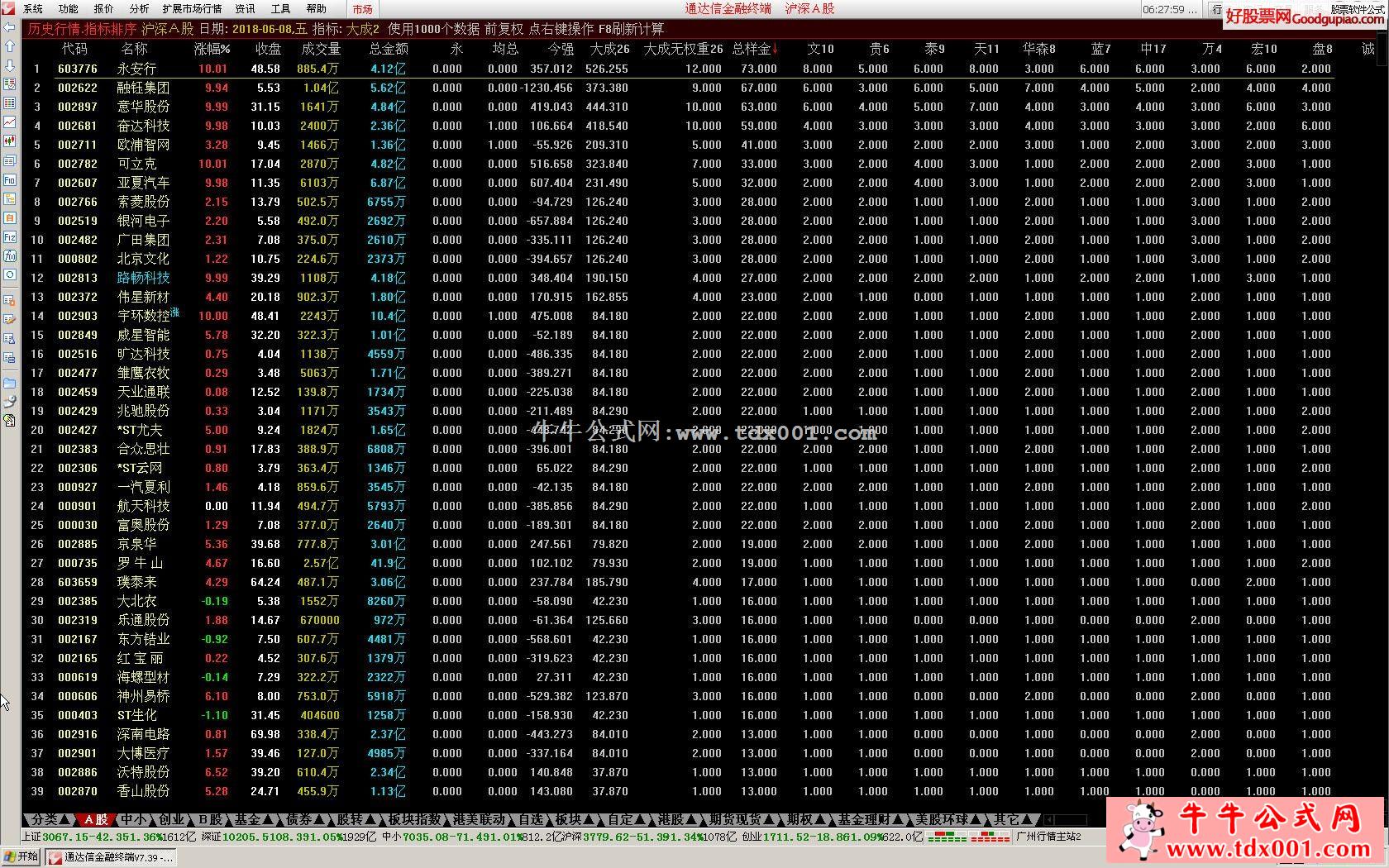Open the 分析 menu

click(x=139, y=9)
